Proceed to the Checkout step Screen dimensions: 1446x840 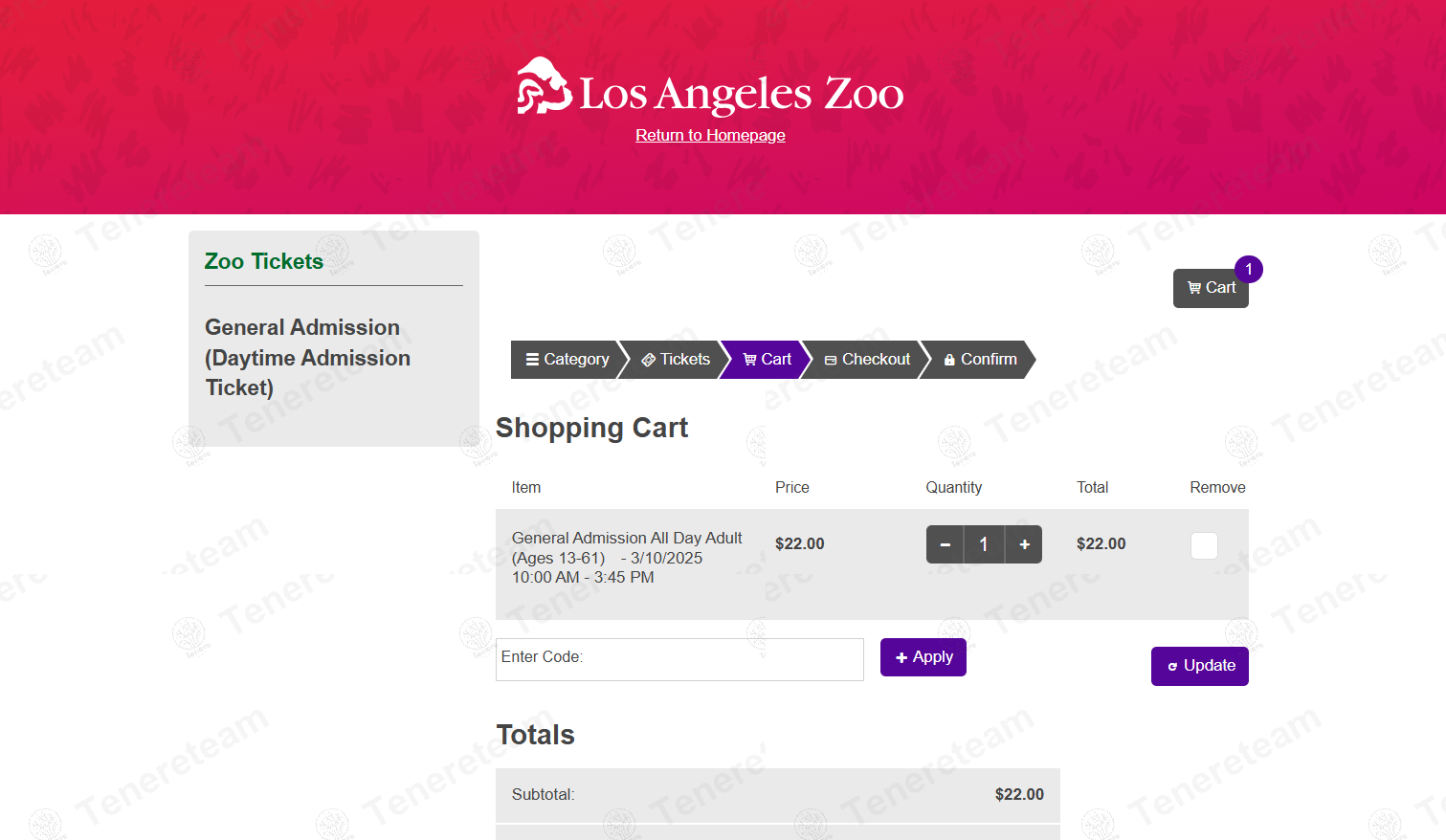[867, 360]
